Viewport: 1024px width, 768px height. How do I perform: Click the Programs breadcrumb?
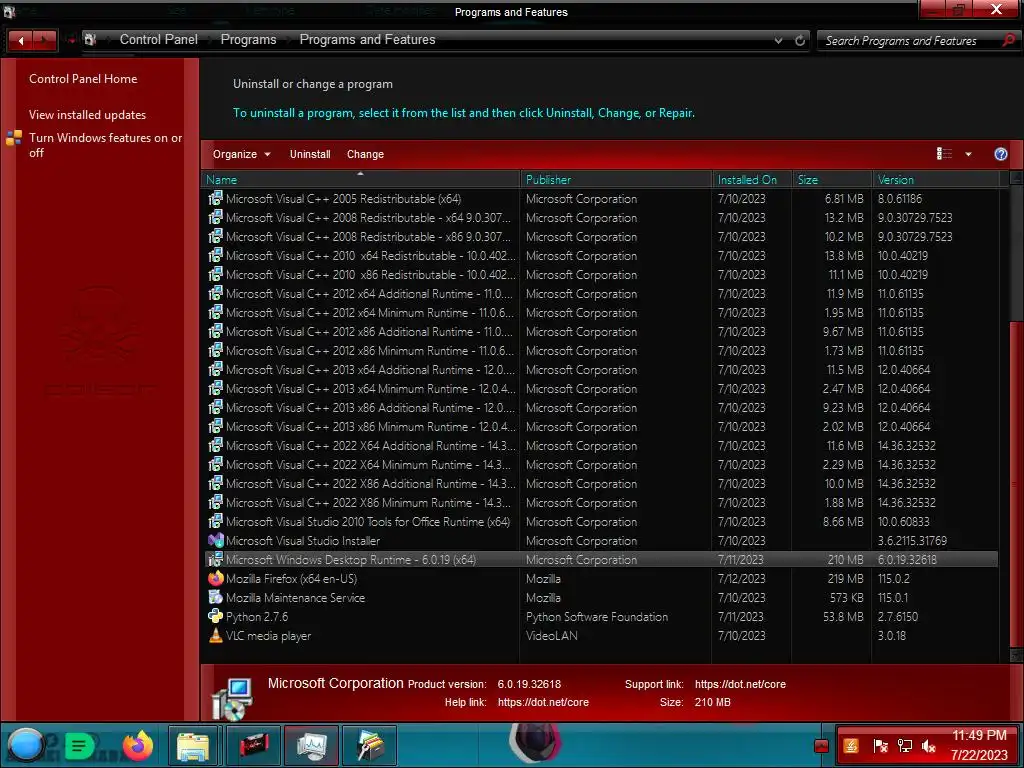tap(248, 40)
